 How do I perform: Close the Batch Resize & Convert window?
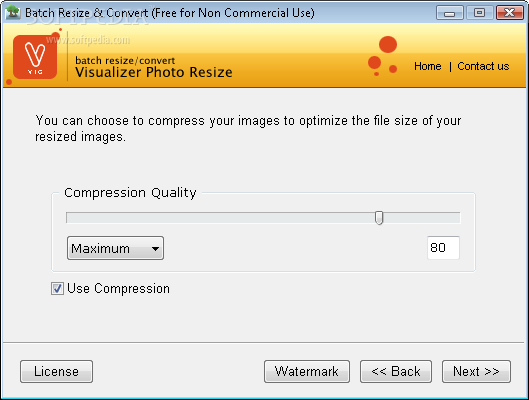coord(509,13)
